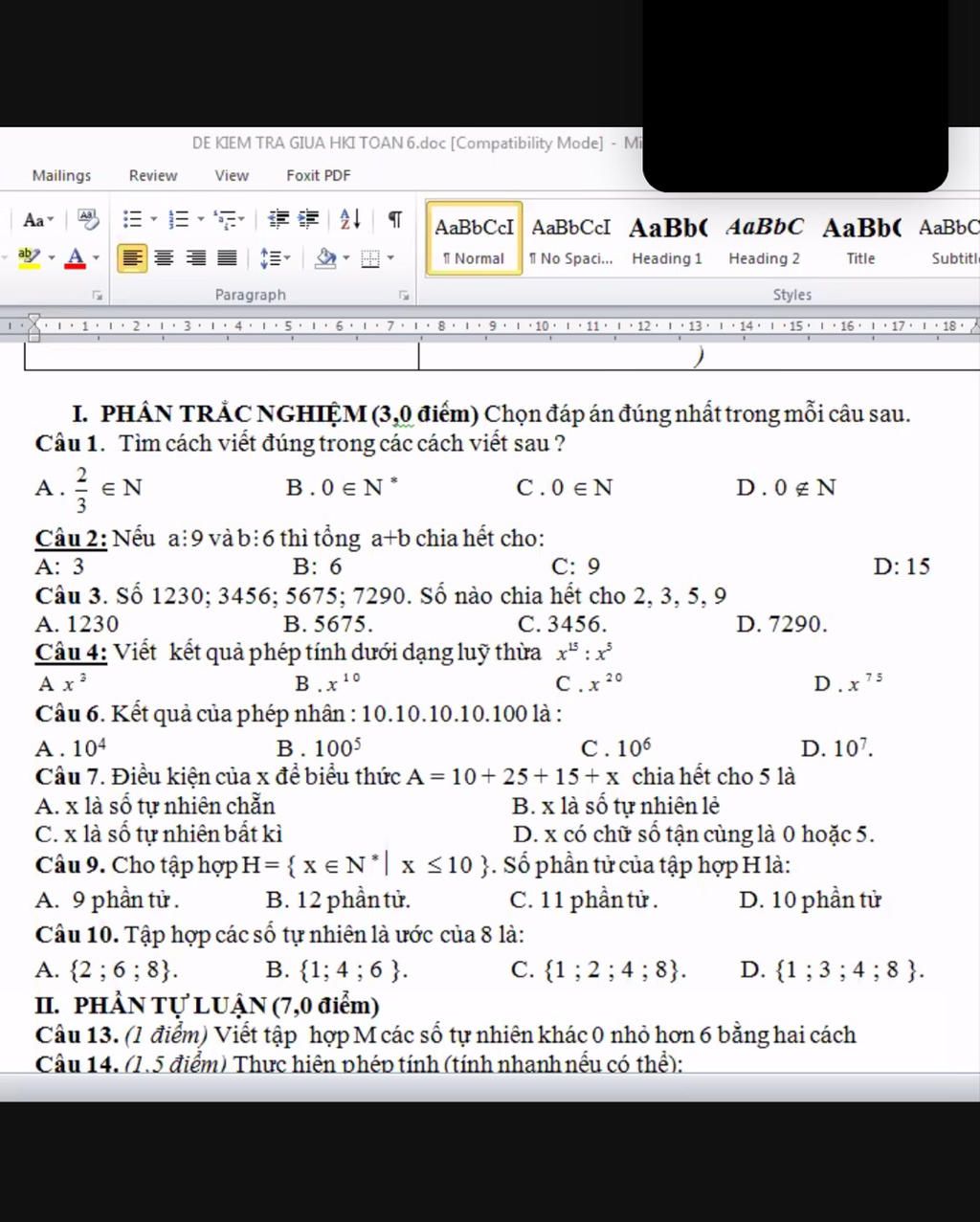
Task: Apply red font color
Action: (75, 257)
